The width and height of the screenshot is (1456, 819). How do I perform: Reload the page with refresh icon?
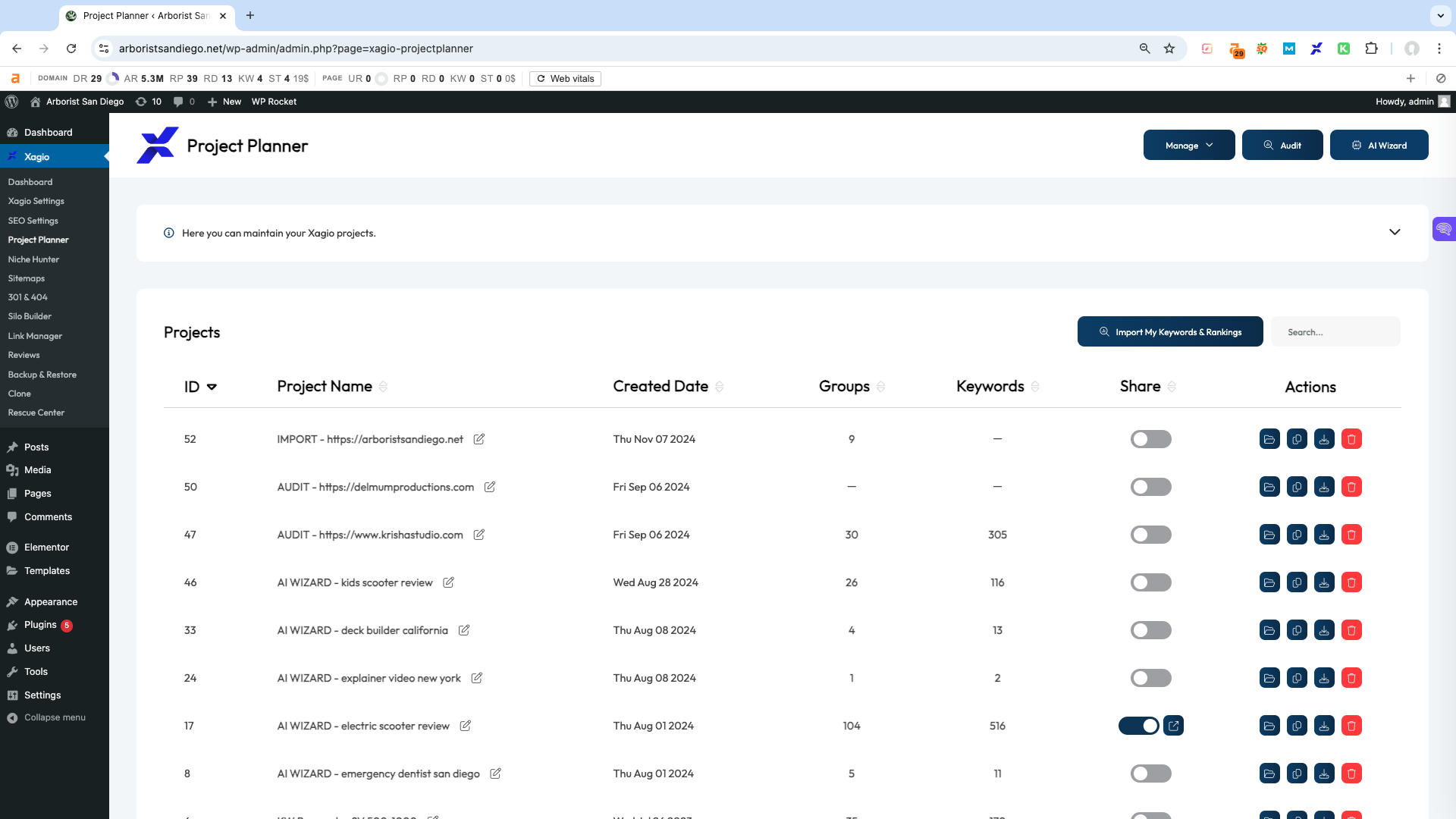pos(71,49)
